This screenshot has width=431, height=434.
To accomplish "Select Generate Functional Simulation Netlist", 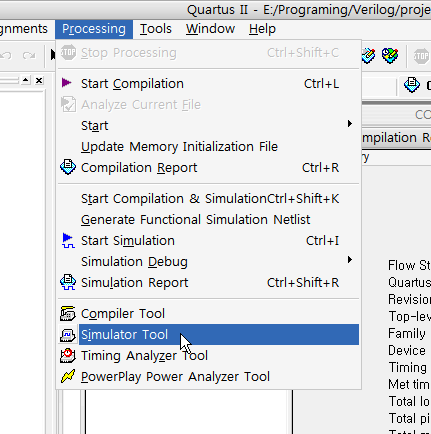I will 209,220.
